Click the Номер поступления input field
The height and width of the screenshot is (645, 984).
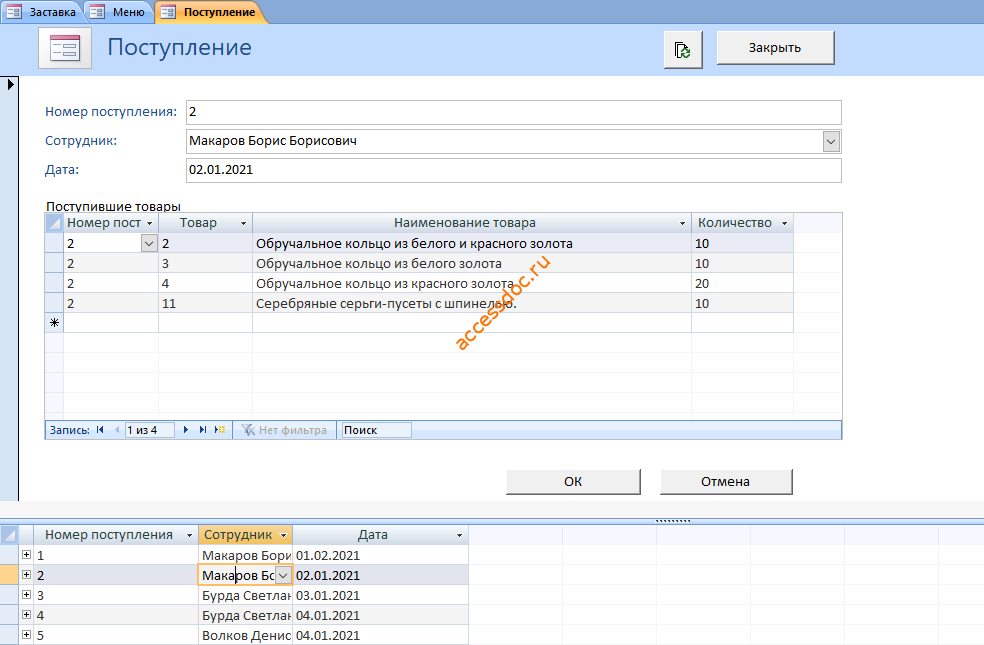(x=513, y=112)
